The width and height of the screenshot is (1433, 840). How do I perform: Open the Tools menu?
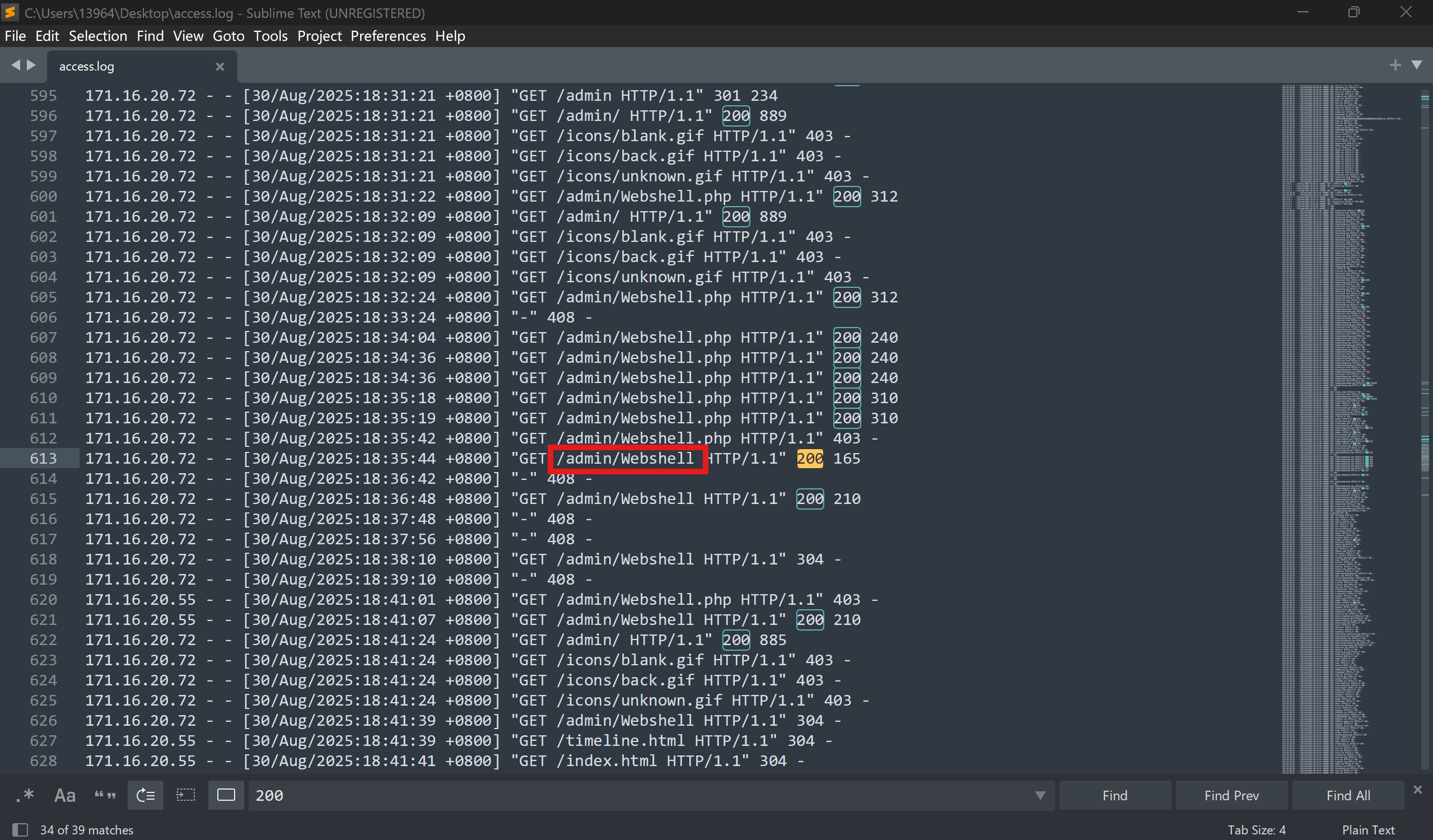pyautogui.click(x=270, y=36)
